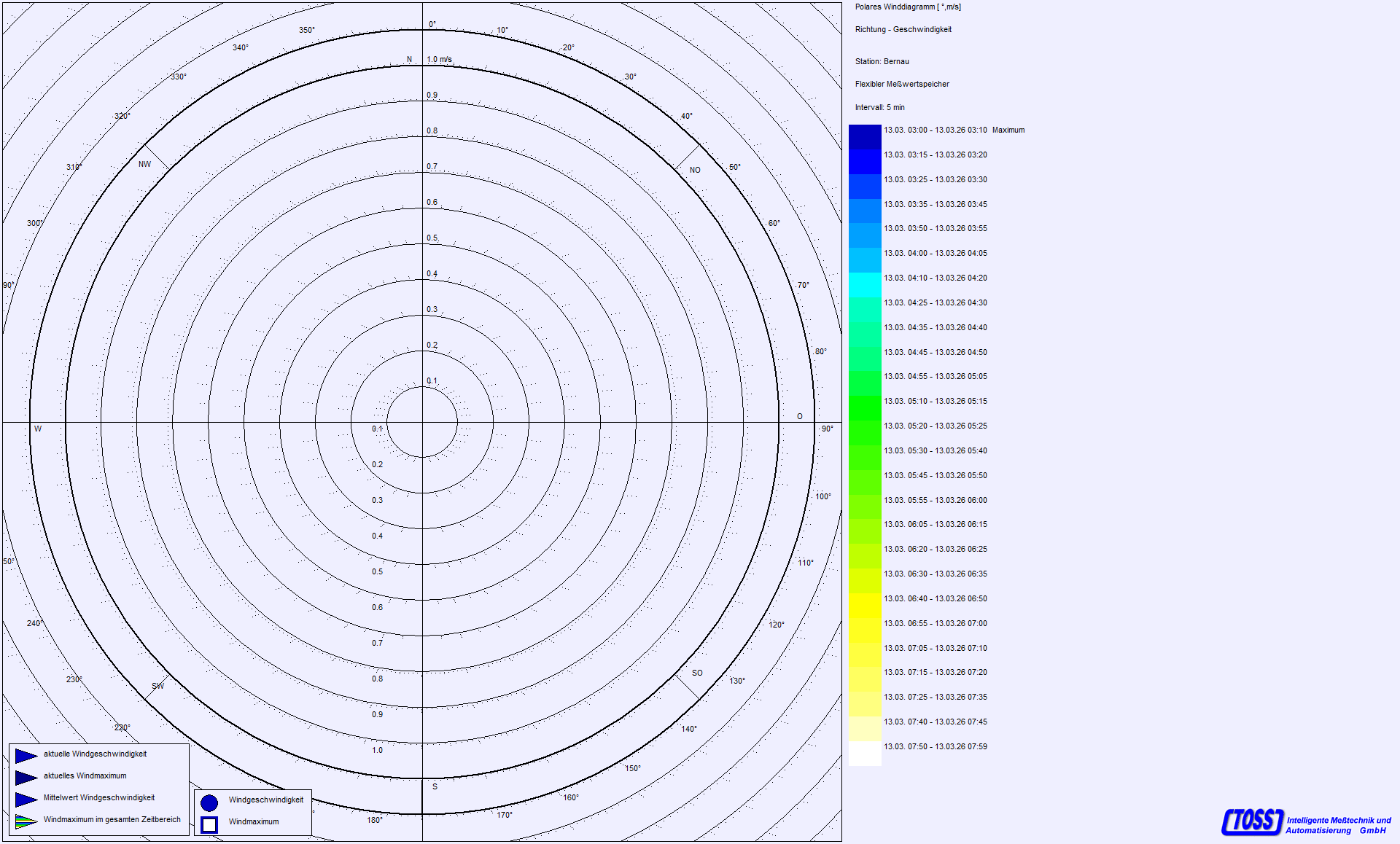Screen dimensions: 1400x844
Task: Click the aktuelle Windgeschwindigkeit triangle icon
Action: pos(26,756)
